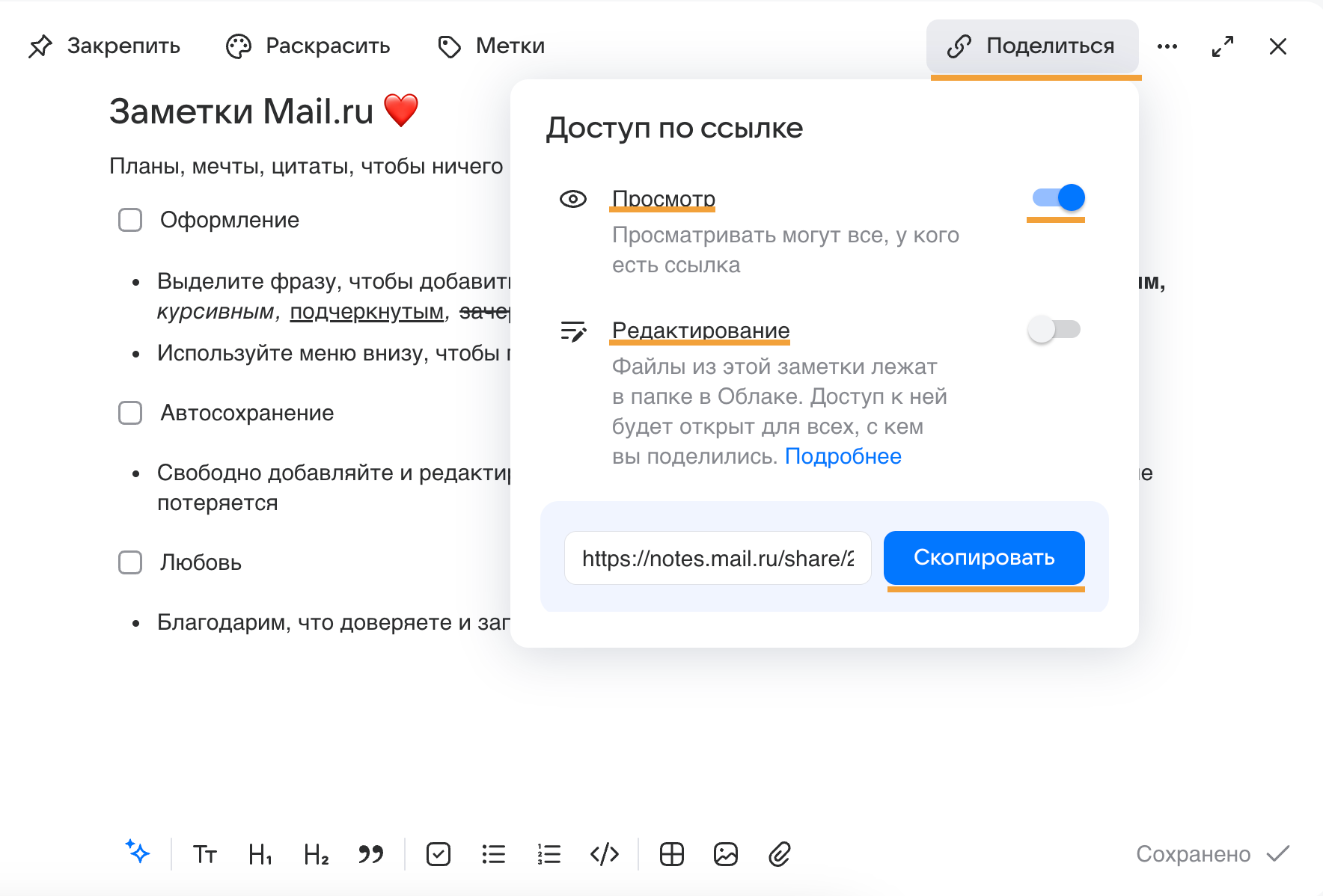Click the heart emoji in the title
The height and width of the screenshot is (896, 1323).
point(401,111)
